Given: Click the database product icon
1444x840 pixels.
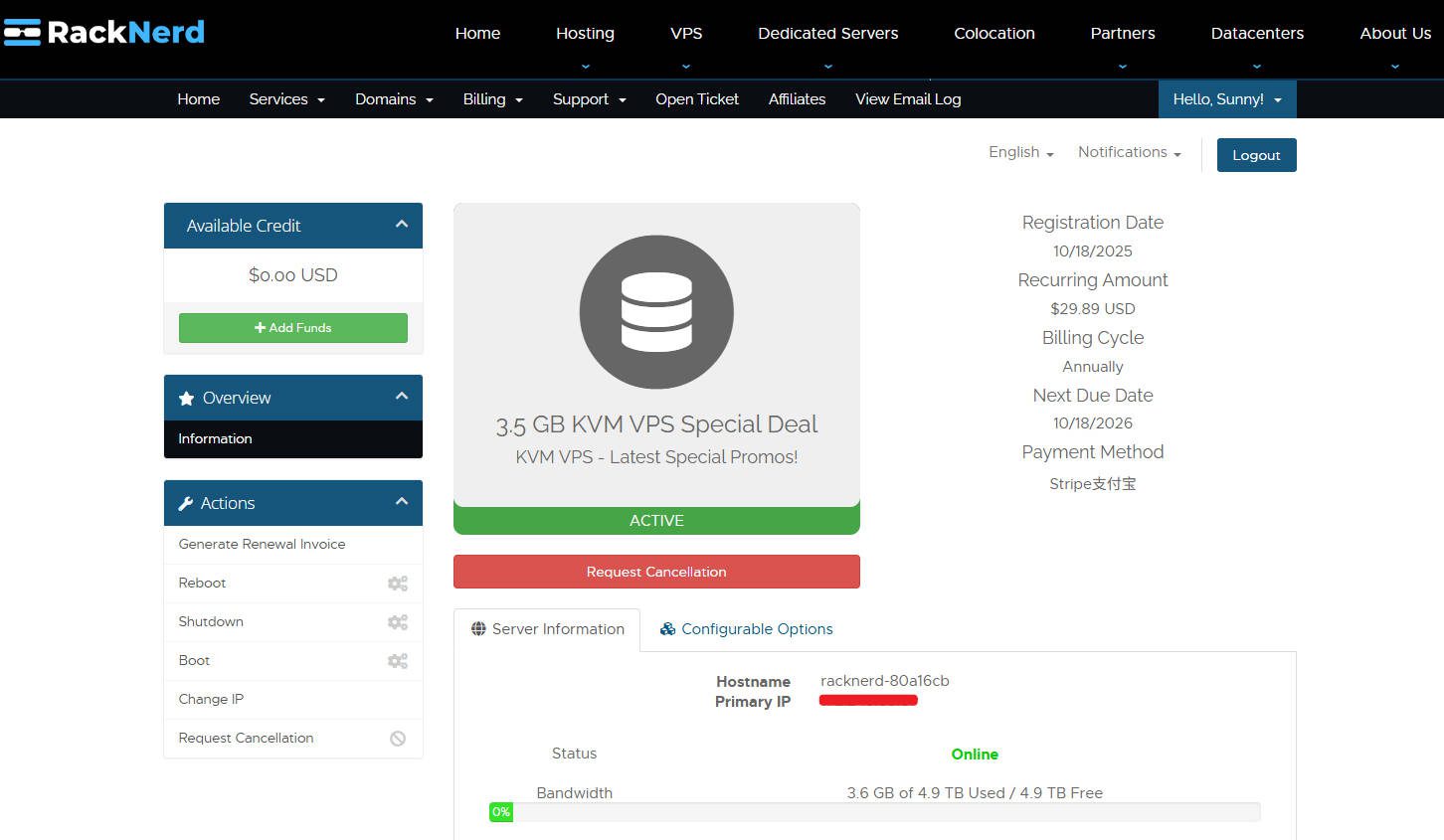Looking at the screenshot, I should [x=656, y=312].
